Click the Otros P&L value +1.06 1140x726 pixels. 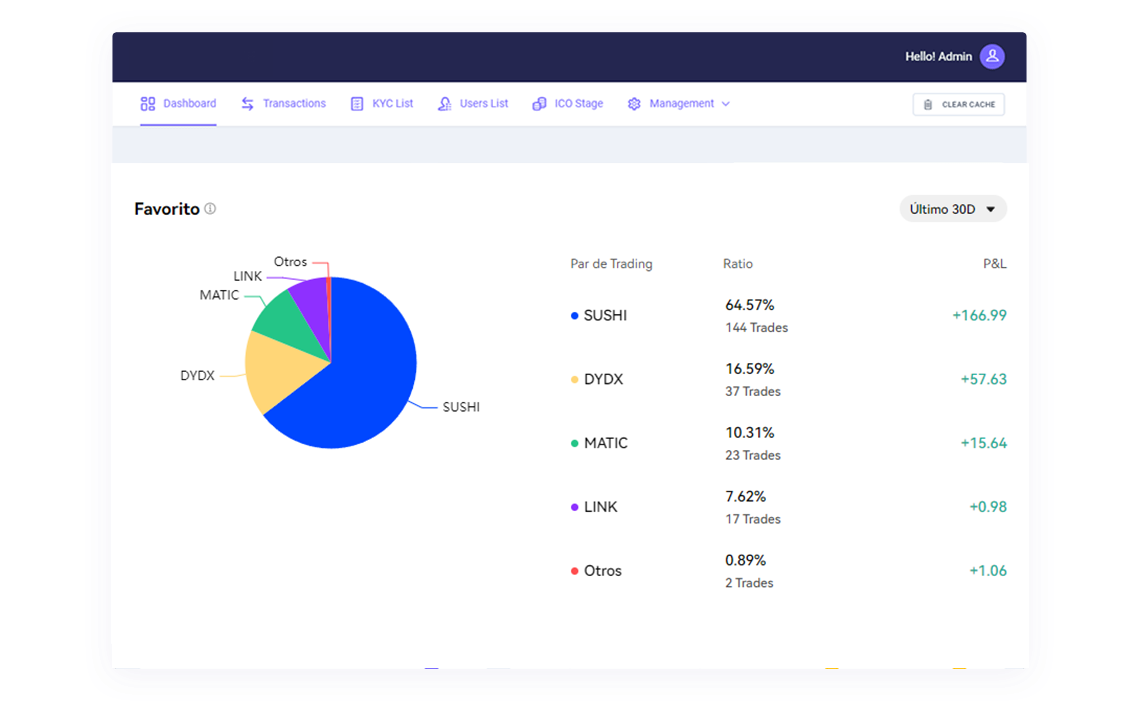[987, 571]
